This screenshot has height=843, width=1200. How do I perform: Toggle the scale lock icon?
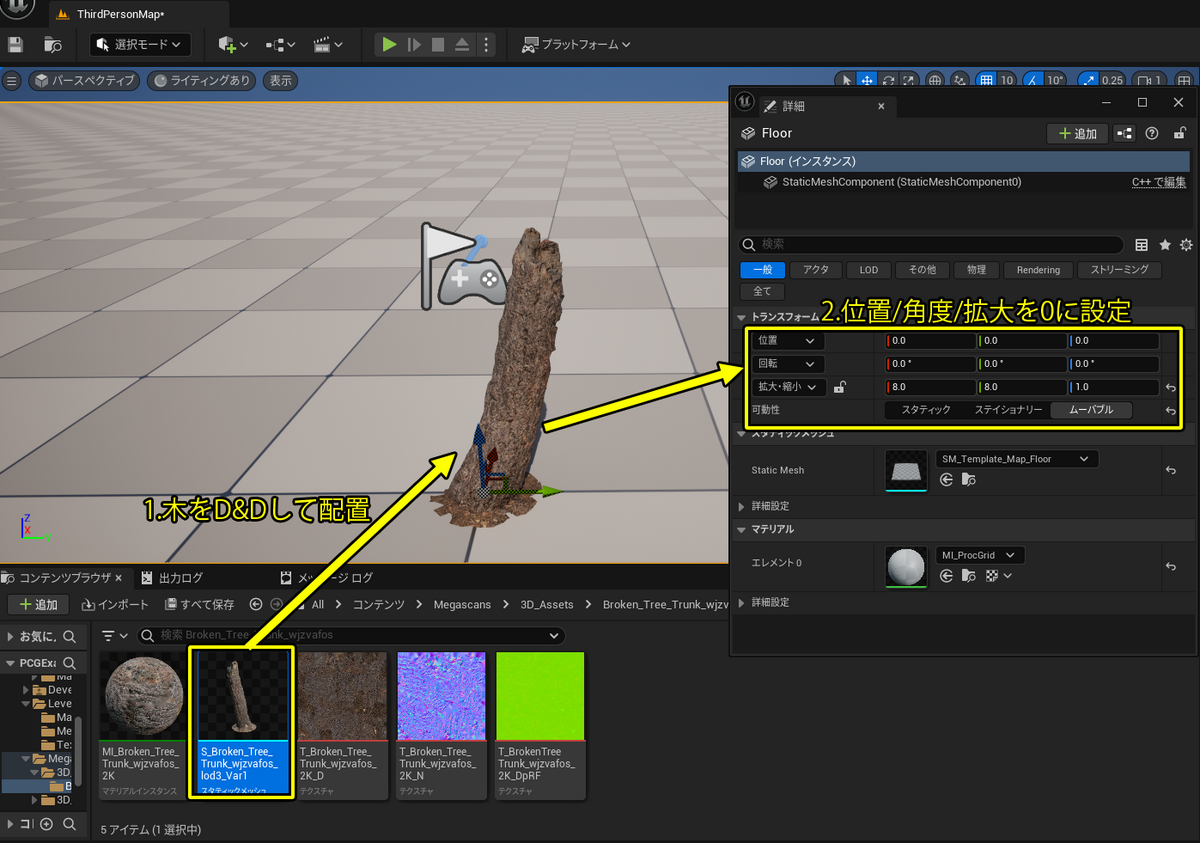click(841, 387)
